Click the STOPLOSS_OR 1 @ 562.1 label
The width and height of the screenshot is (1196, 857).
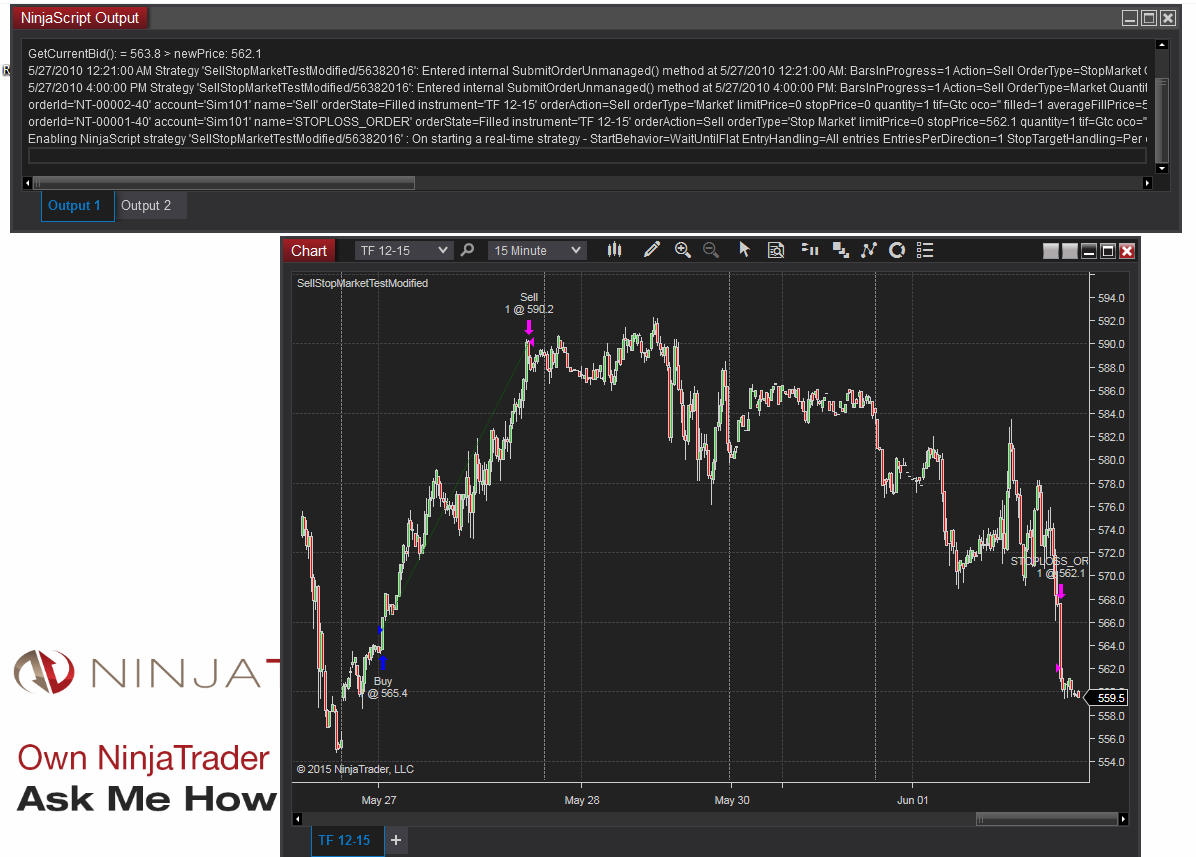coord(1050,567)
